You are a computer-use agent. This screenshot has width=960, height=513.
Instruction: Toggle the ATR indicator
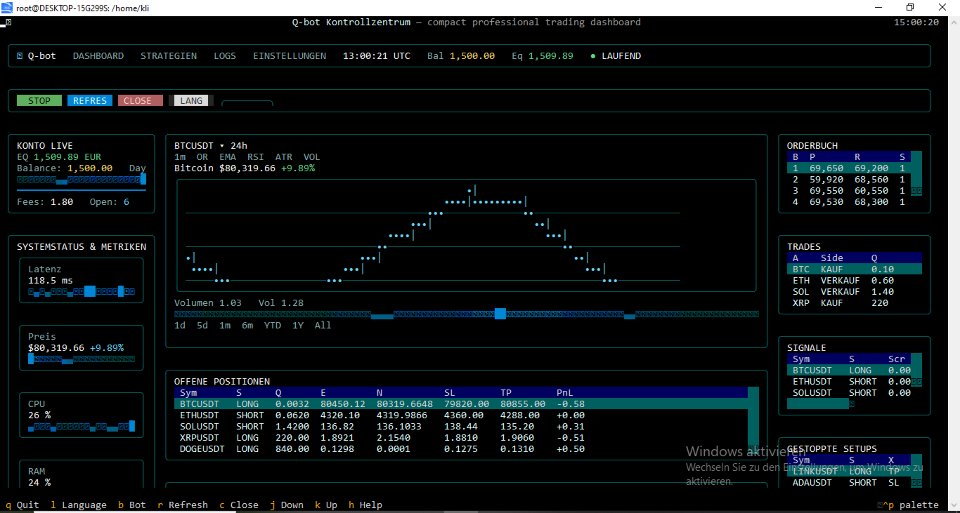[x=284, y=157]
